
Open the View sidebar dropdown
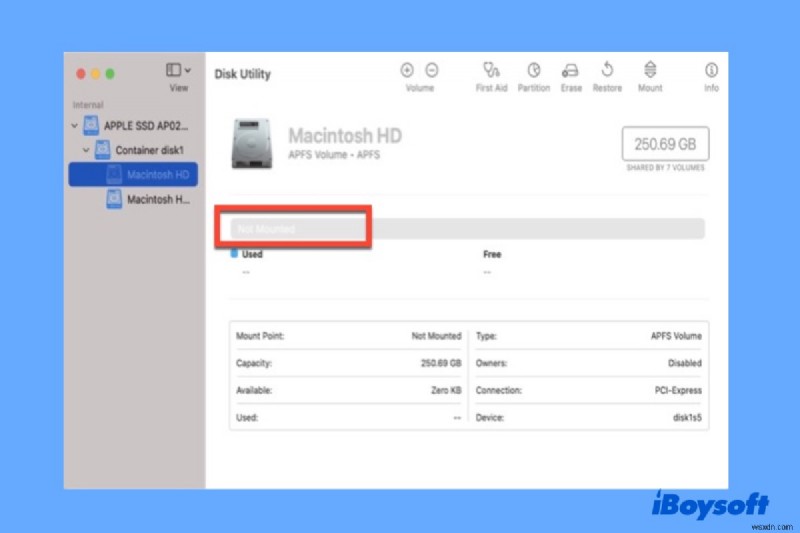click(x=178, y=71)
